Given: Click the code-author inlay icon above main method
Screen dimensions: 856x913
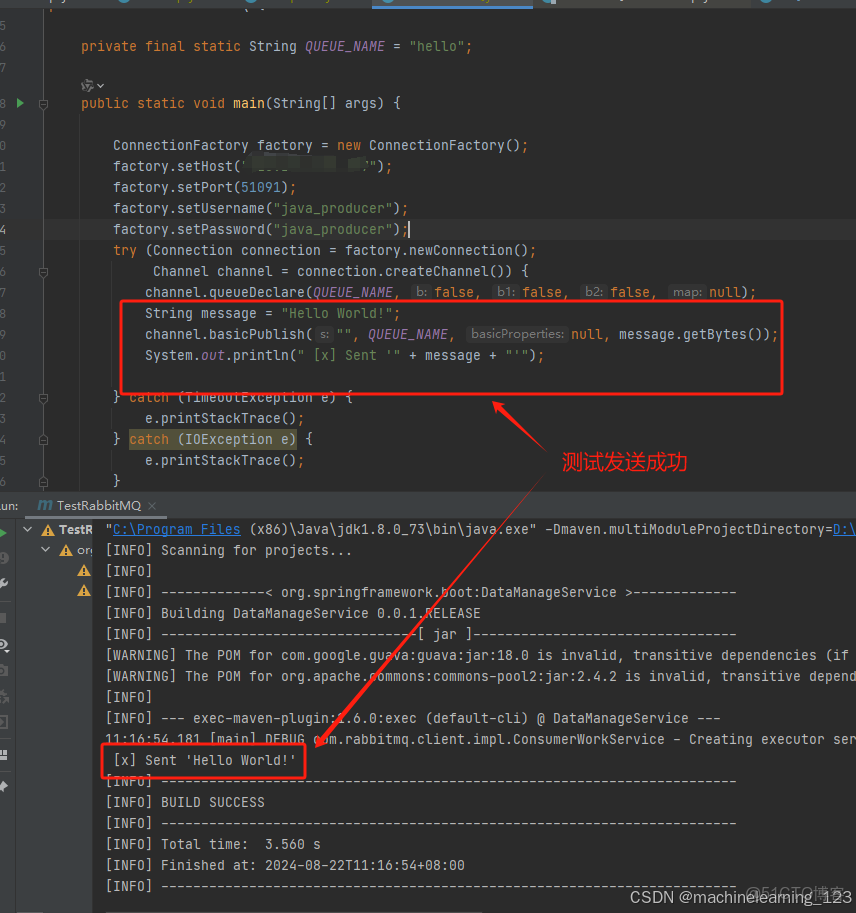Looking at the screenshot, I should coord(87,86).
